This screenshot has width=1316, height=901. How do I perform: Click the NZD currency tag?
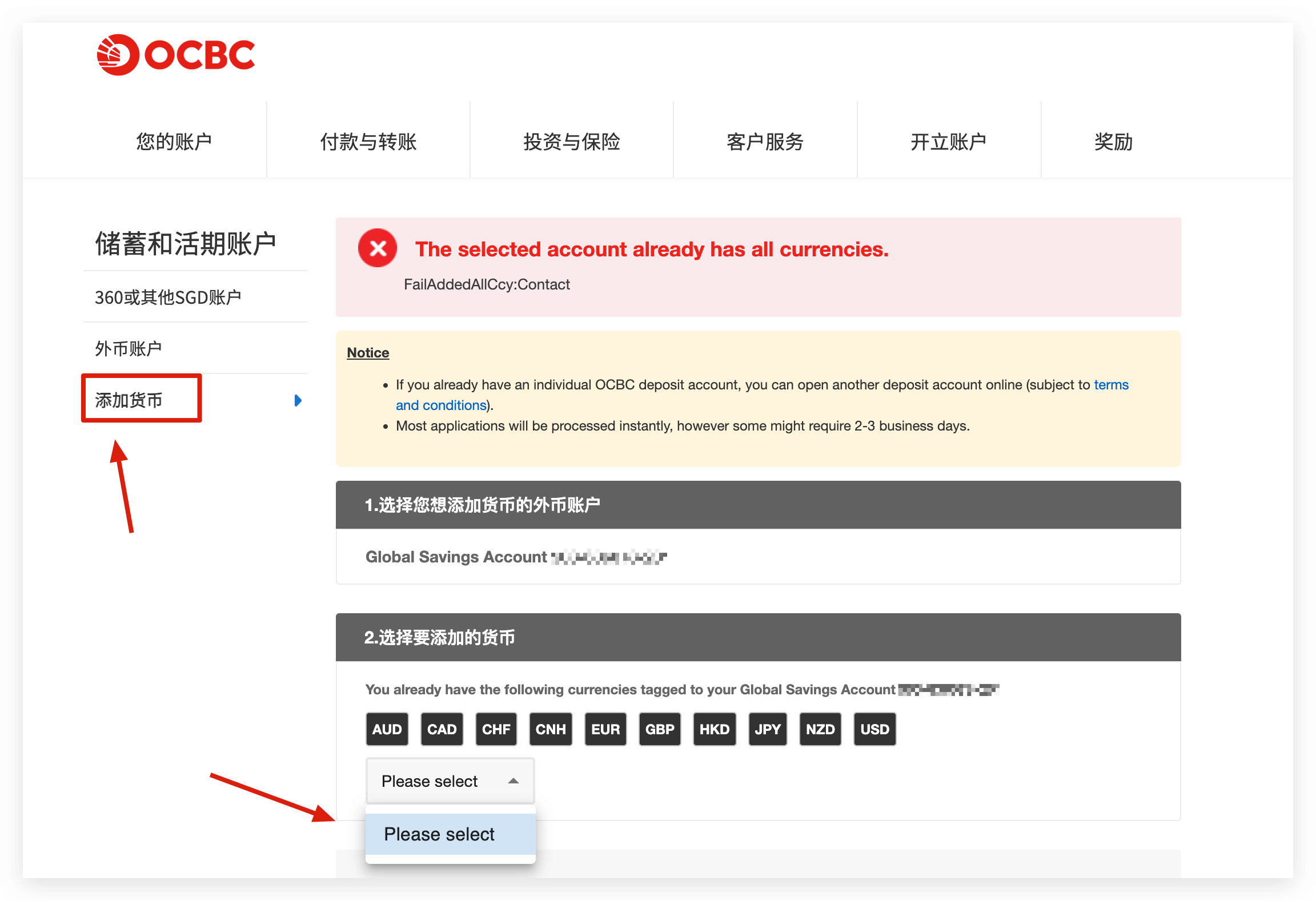(x=820, y=729)
